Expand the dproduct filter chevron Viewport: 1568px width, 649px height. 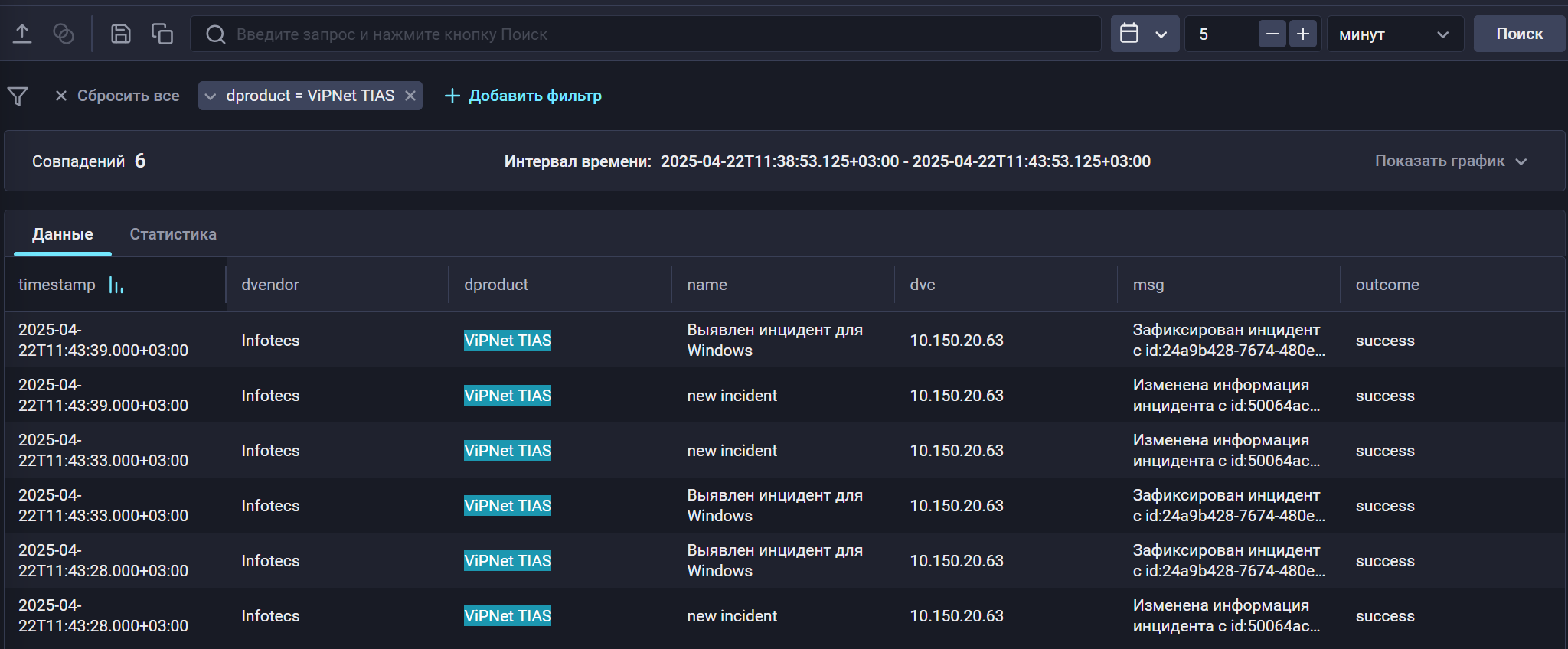pyautogui.click(x=211, y=96)
